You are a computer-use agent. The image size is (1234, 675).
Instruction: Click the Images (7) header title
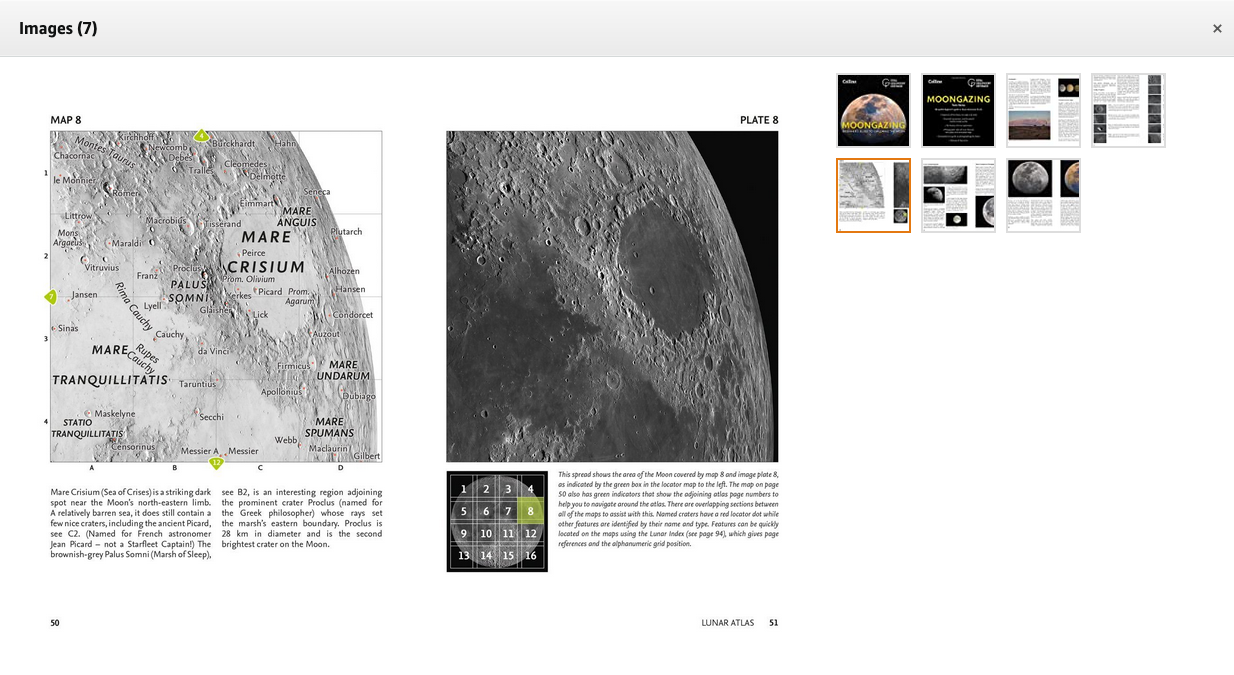tap(57, 28)
